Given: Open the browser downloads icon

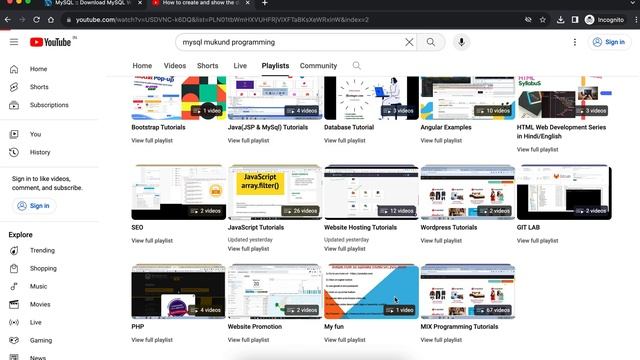Looking at the screenshot, I should click(x=560, y=20).
